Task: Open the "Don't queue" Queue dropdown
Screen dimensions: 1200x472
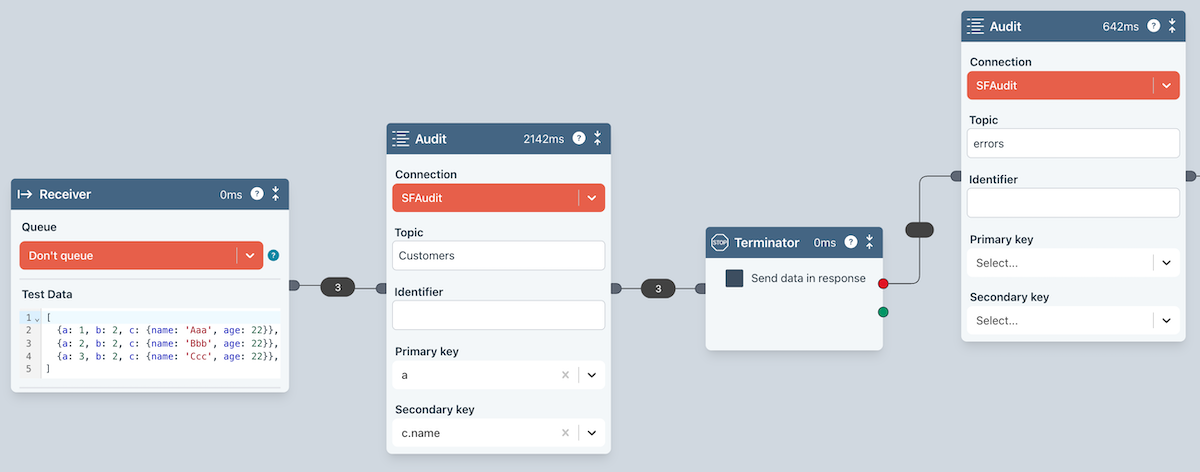Action: pos(250,256)
